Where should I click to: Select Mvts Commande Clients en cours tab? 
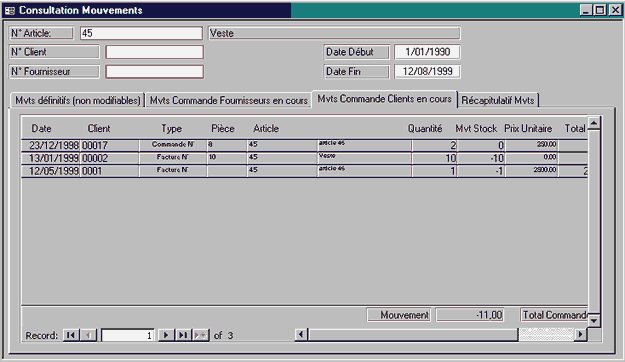click(384, 99)
